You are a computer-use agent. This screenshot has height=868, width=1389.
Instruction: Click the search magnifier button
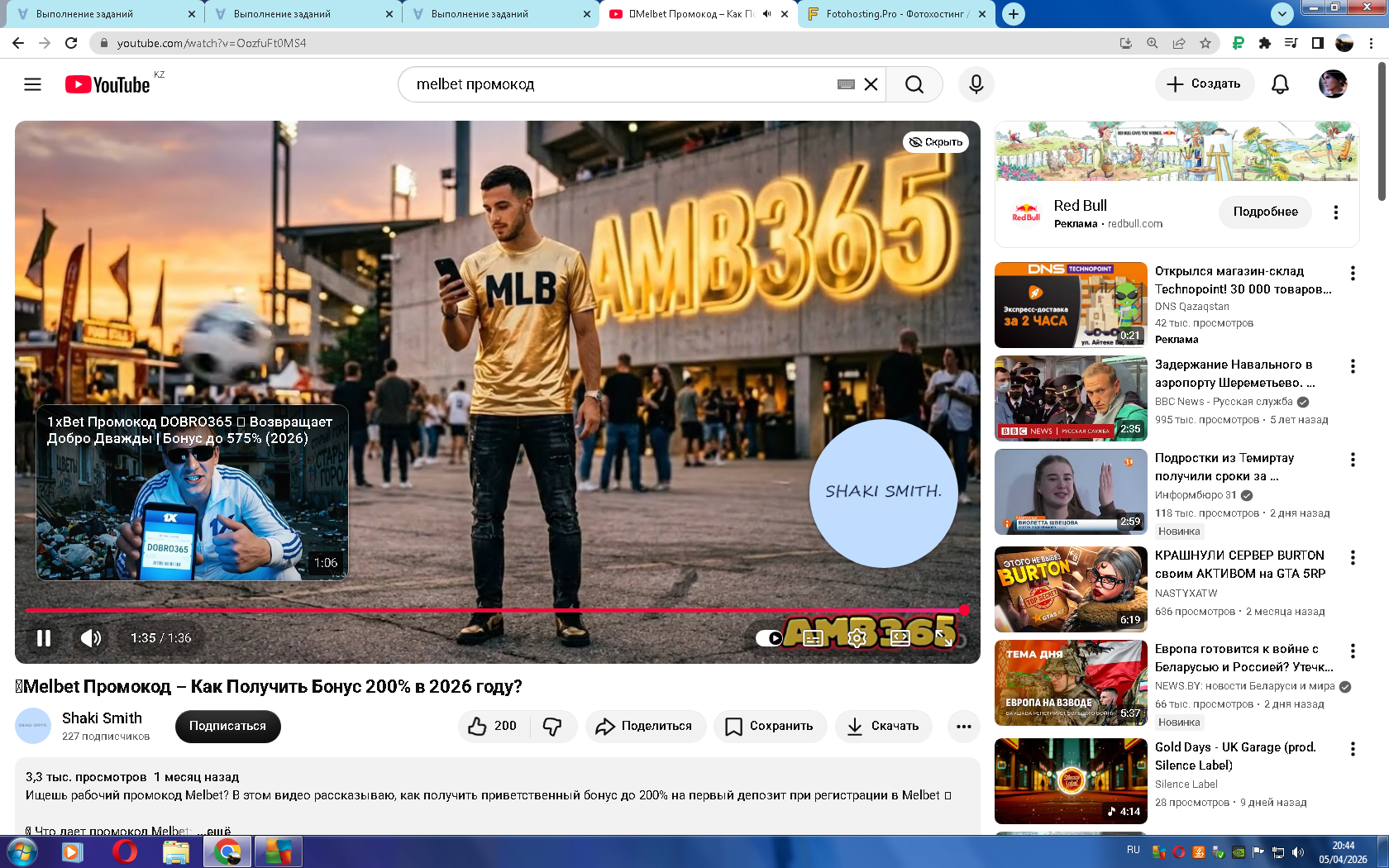tap(914, 84)
